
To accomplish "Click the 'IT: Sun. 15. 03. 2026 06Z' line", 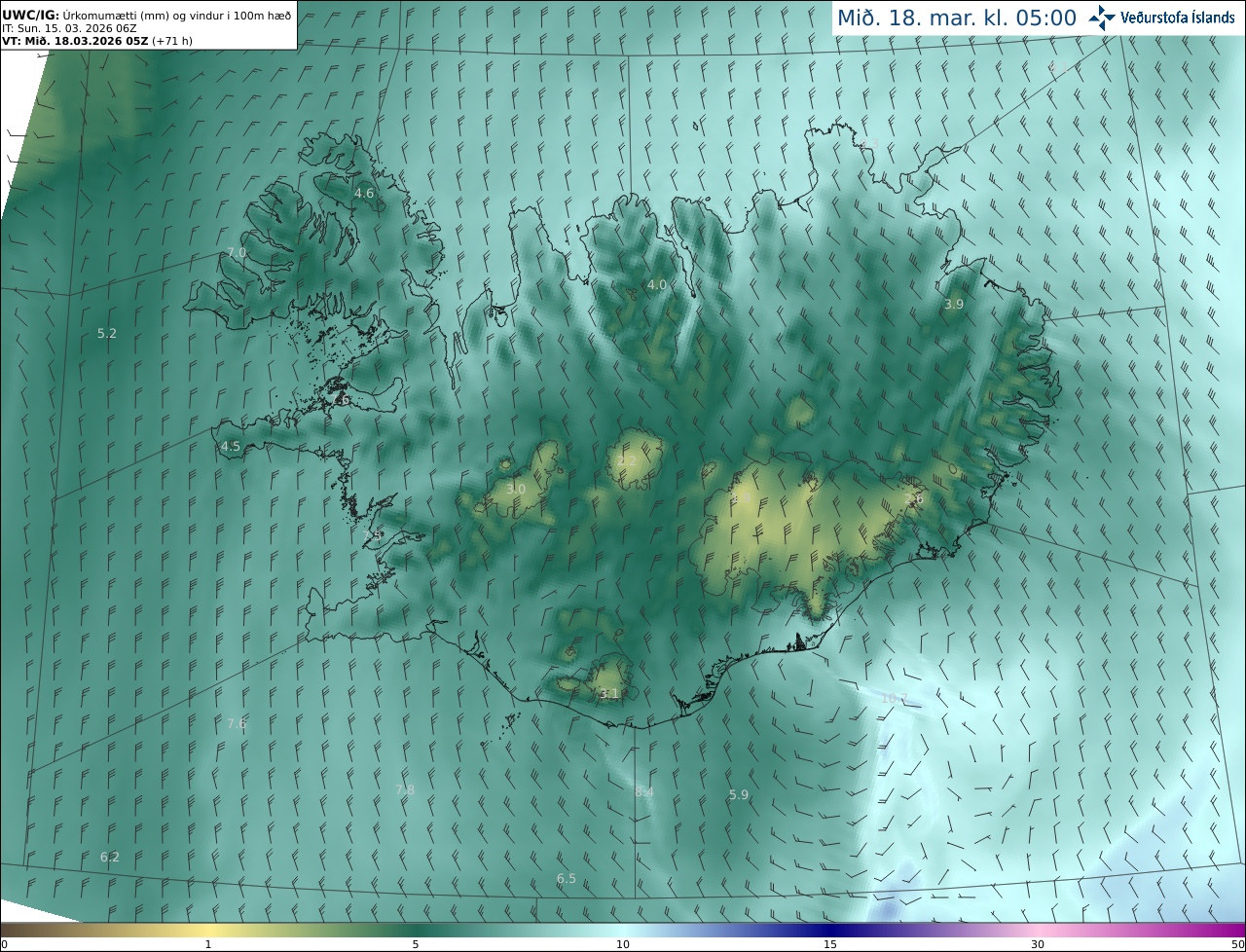I will 69,28.
